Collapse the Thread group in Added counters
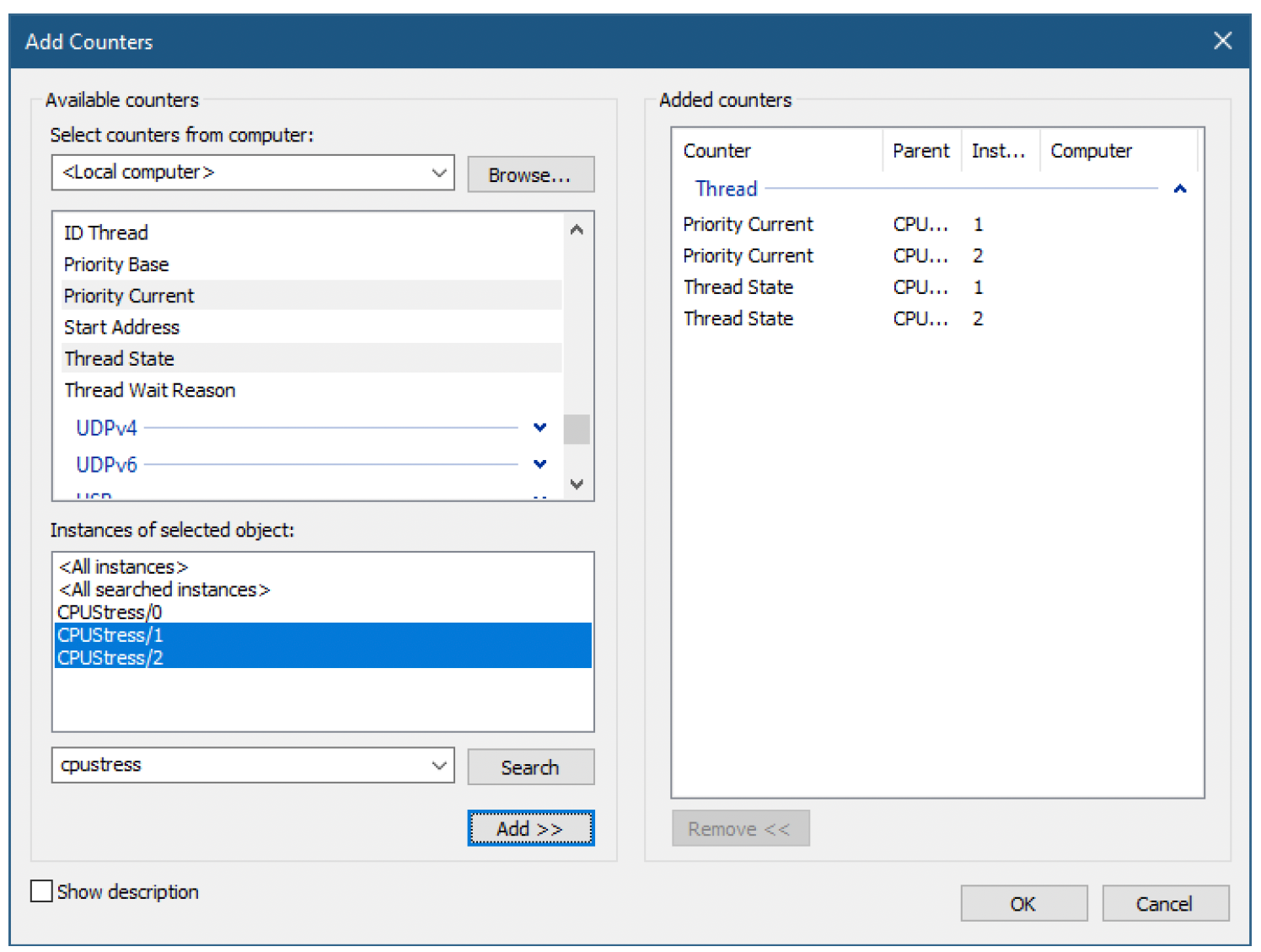1261x952 pixels. [x=1180, y=189]
